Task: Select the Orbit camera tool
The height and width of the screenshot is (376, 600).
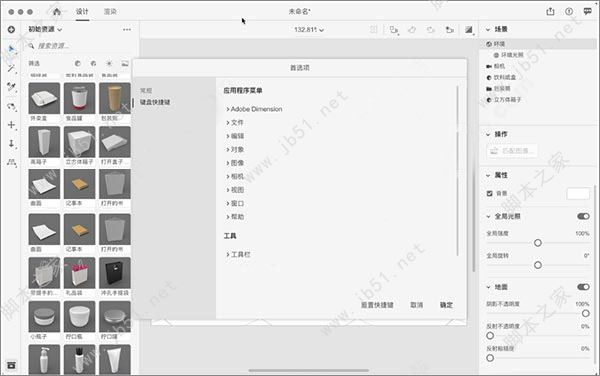Action: (11, 106)
